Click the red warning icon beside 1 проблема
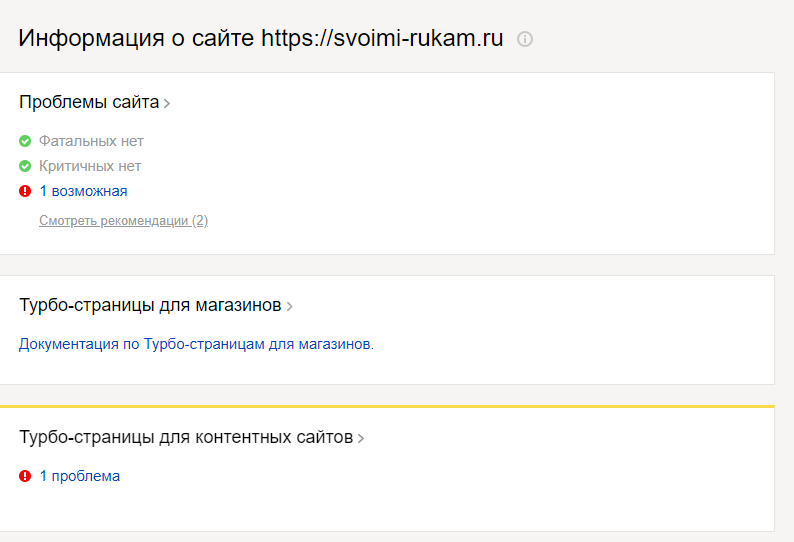The height and width of the screenshot is (542, 794). click(x=25, y=476)
